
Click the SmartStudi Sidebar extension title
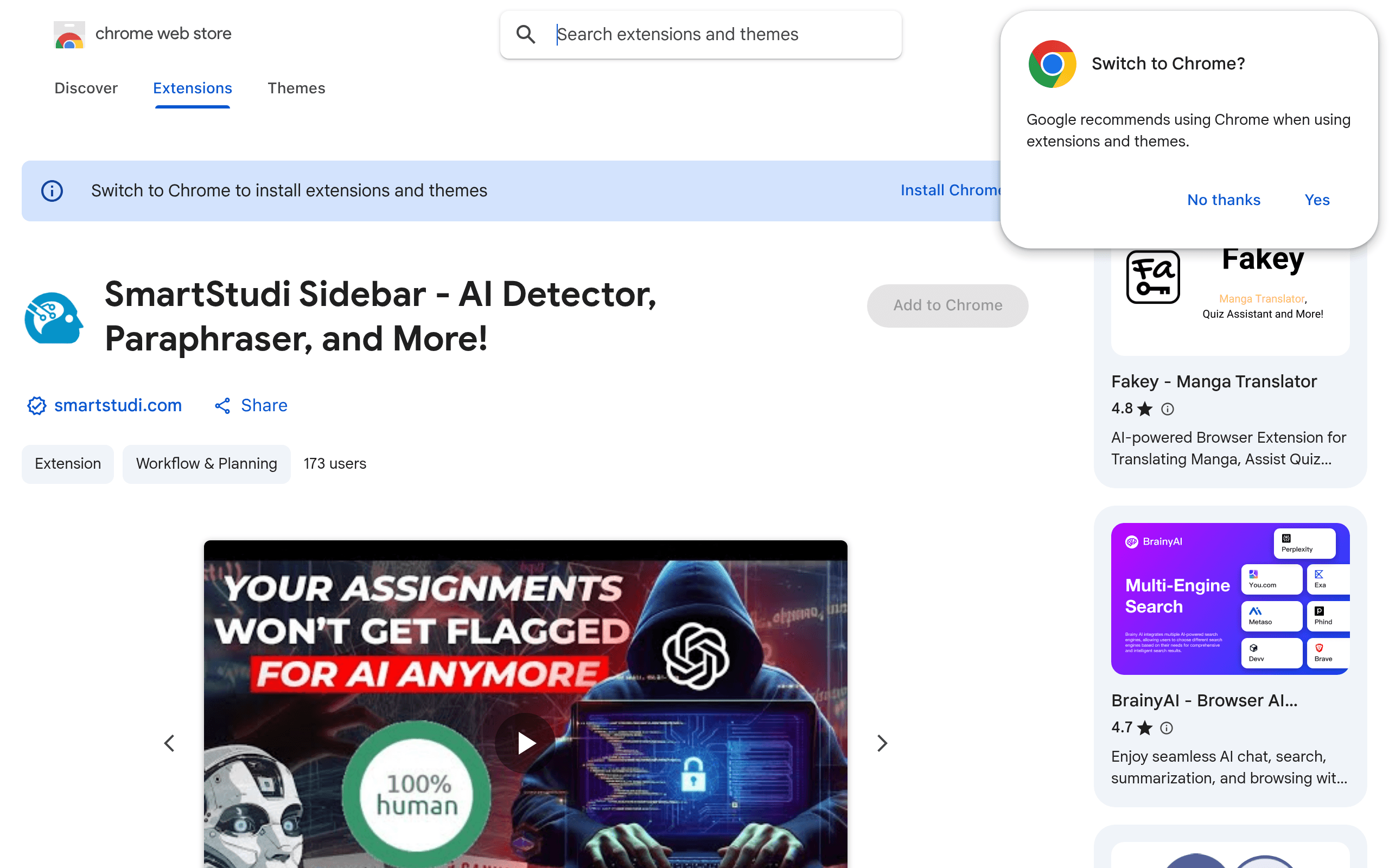(x=380, y=316)
